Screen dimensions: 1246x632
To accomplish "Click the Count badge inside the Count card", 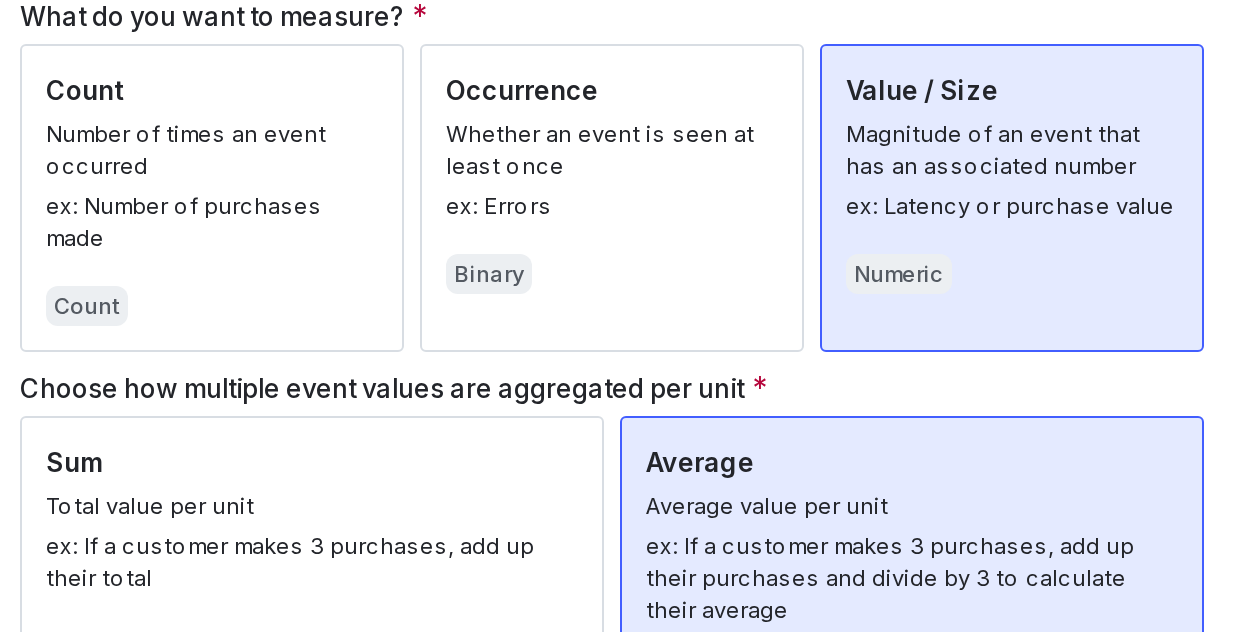I will pos(87,306).
